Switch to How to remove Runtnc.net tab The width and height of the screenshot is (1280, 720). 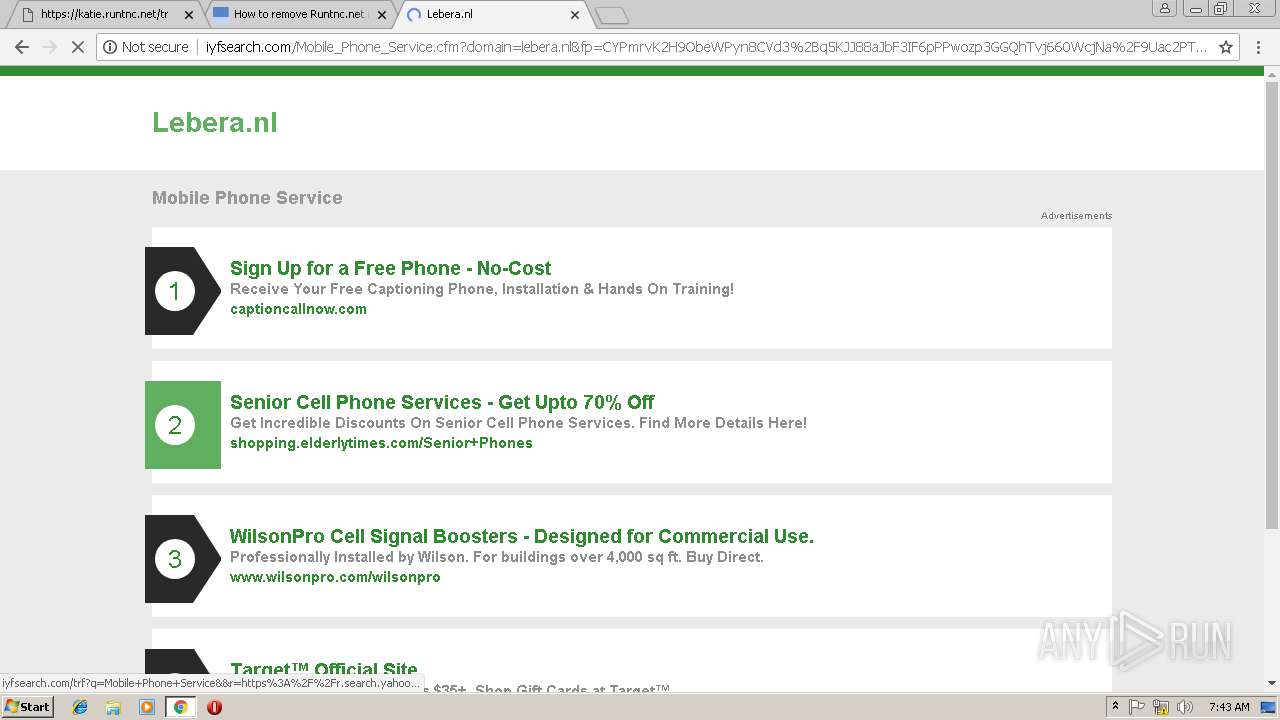pyautogui.click(x=300, y=15)
